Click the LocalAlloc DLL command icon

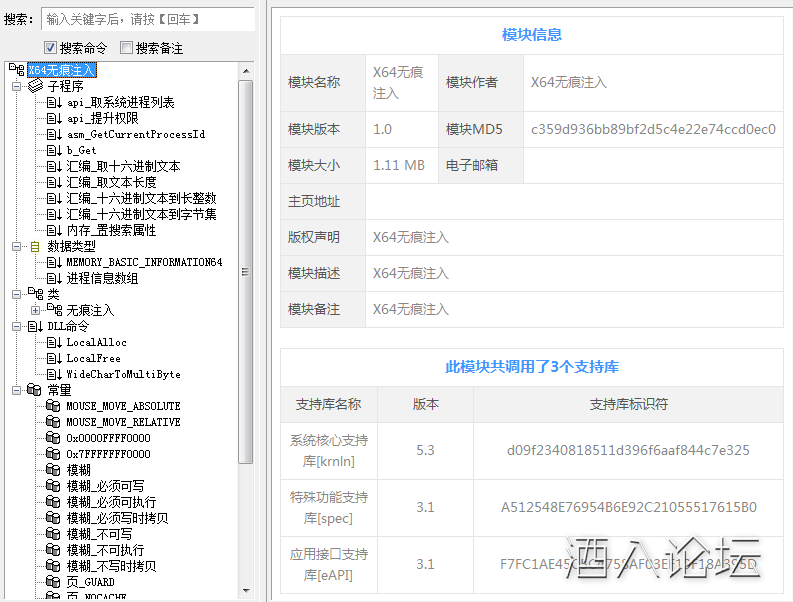click(54, 342)
